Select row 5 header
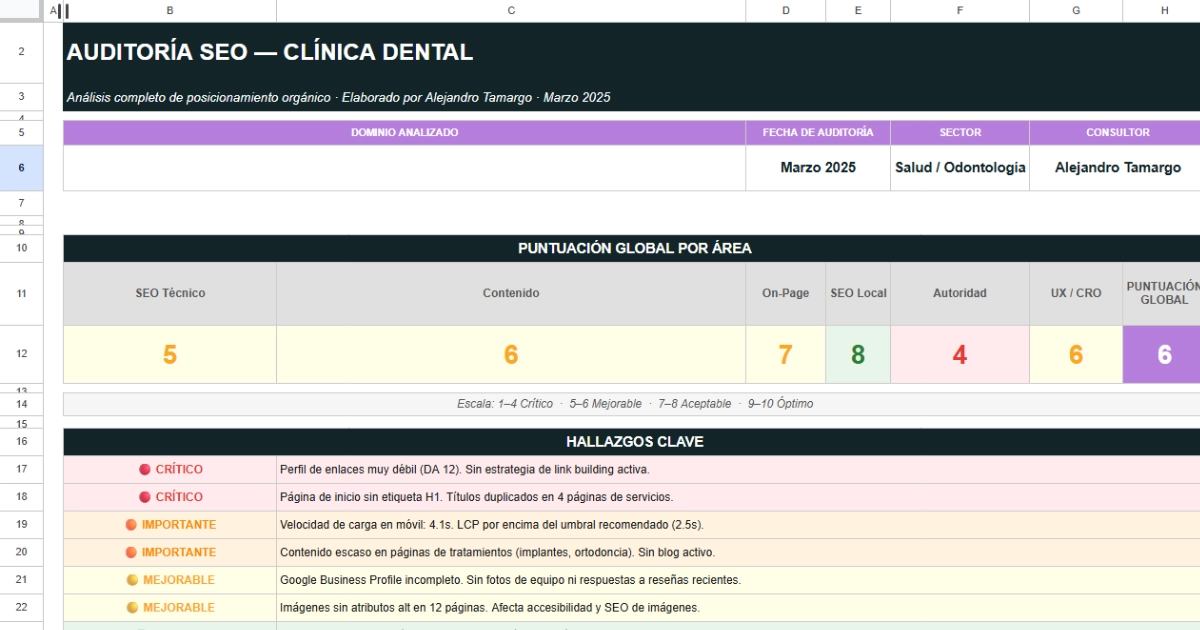 pos(21,133)
